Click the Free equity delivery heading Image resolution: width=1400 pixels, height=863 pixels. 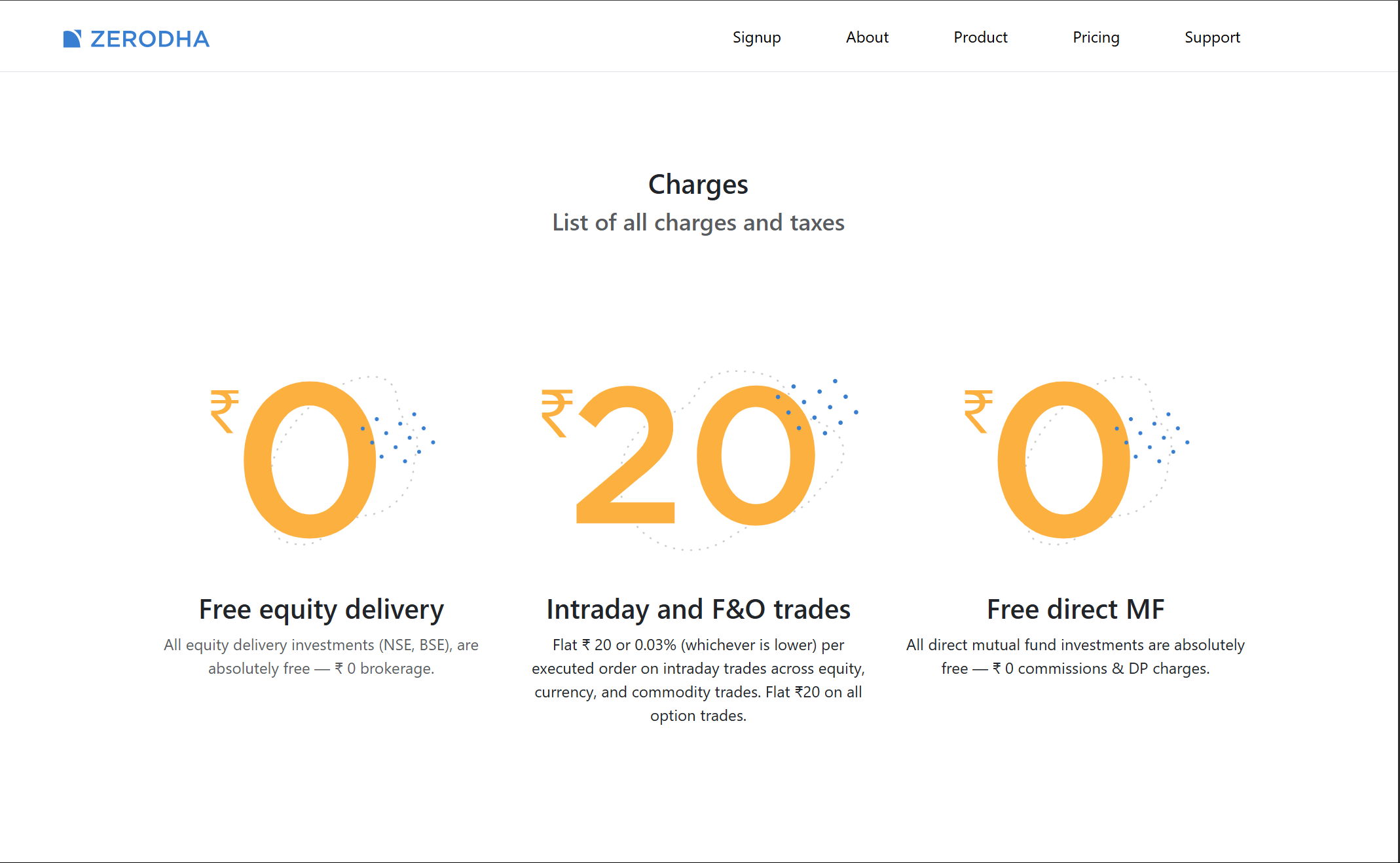click(321, 610)
